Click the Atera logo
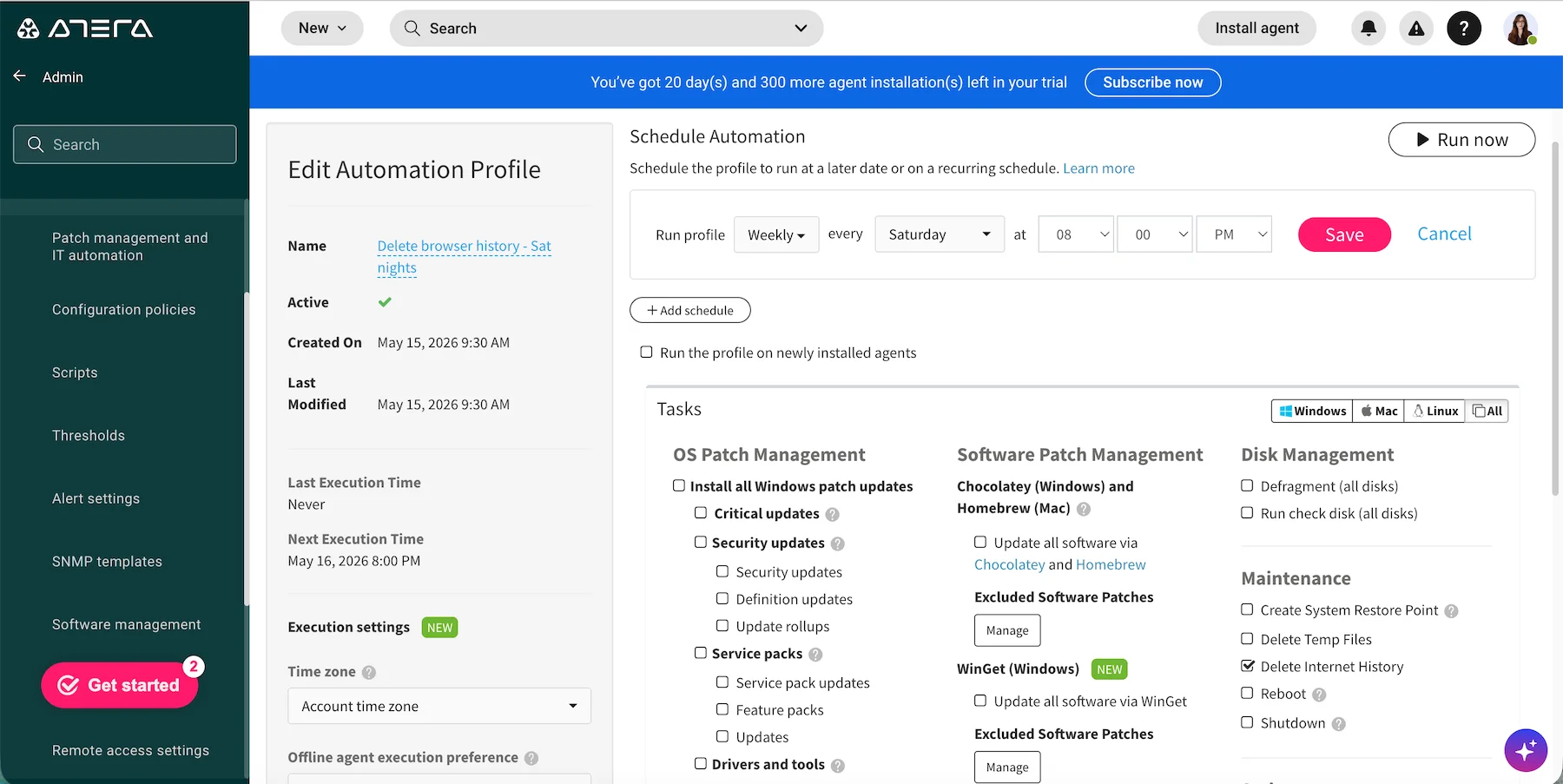Screen dimensions: 1563x784 tap(85, 29)
